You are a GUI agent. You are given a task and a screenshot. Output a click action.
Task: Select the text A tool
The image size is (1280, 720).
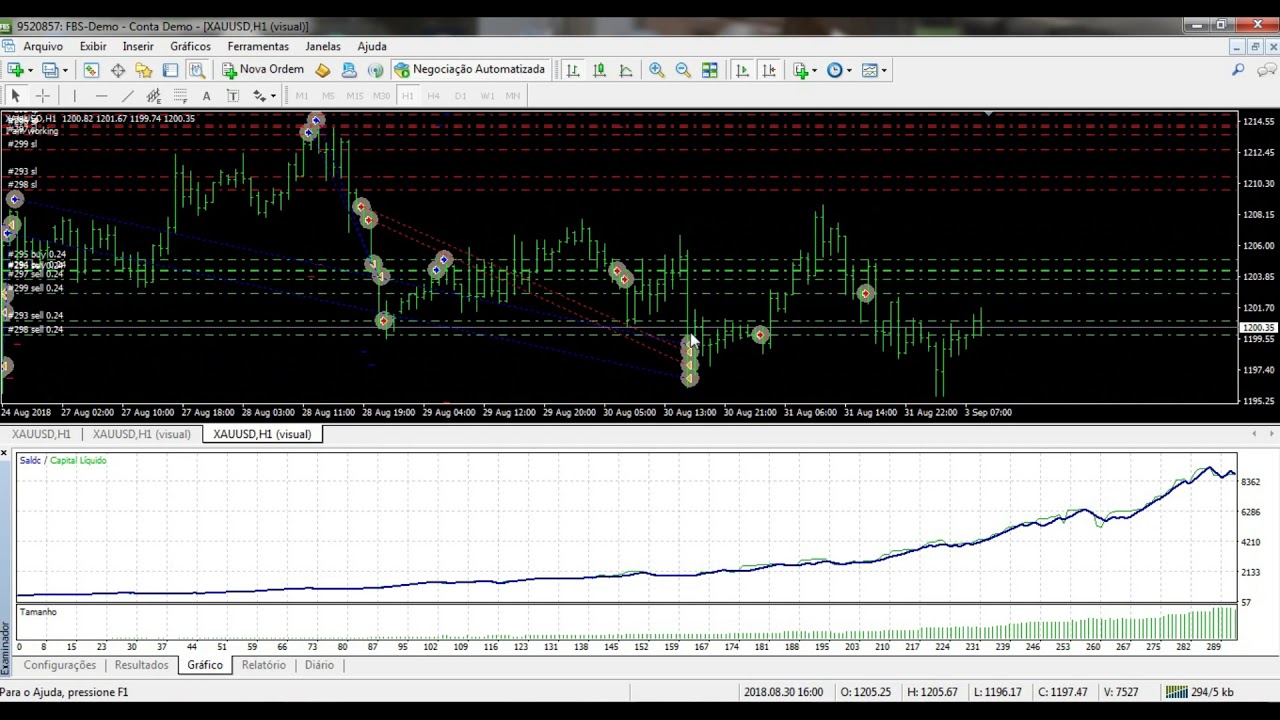(x=206, y=96)
